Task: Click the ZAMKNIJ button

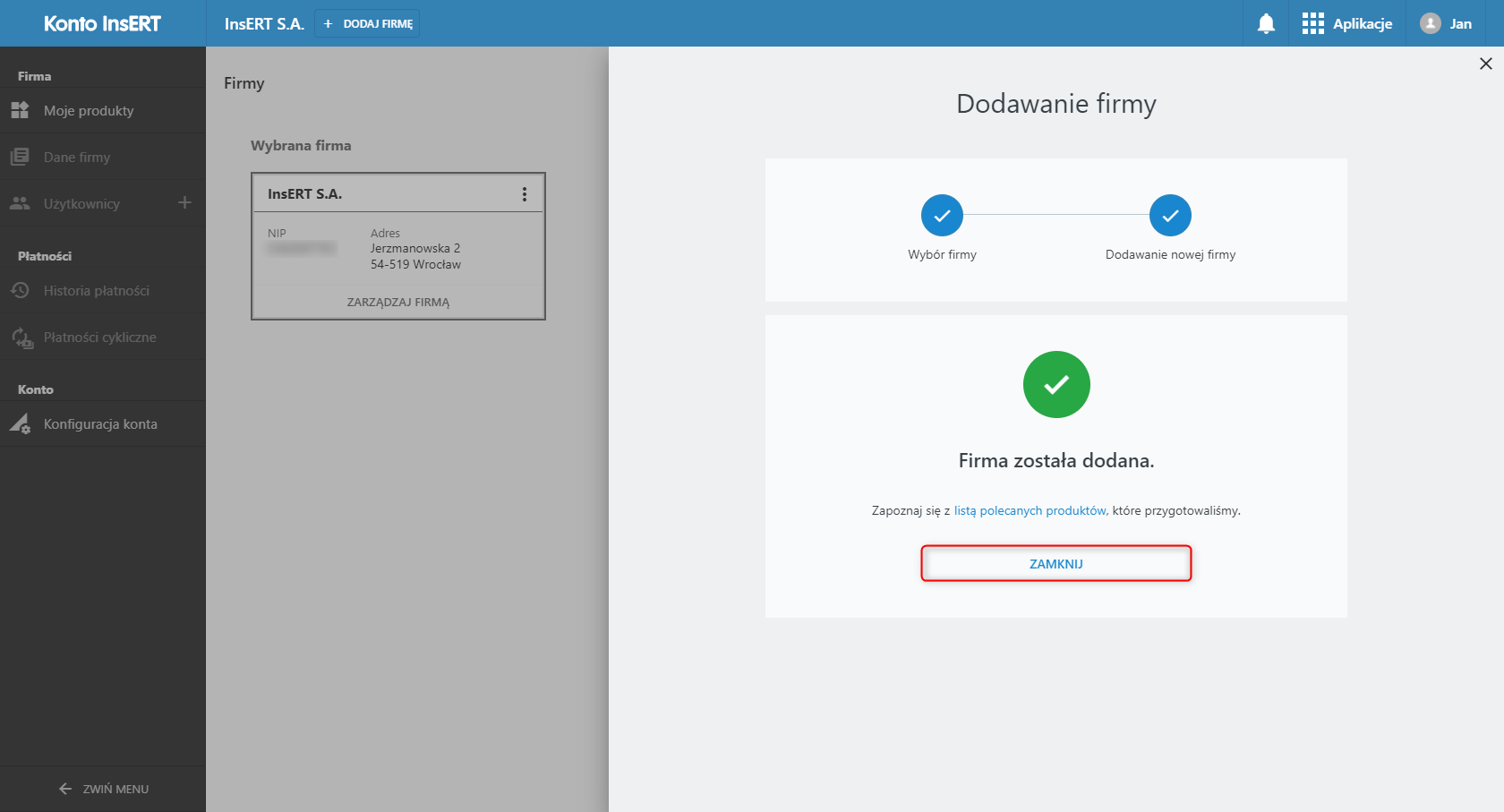Action: click(x=1056, y=563)
